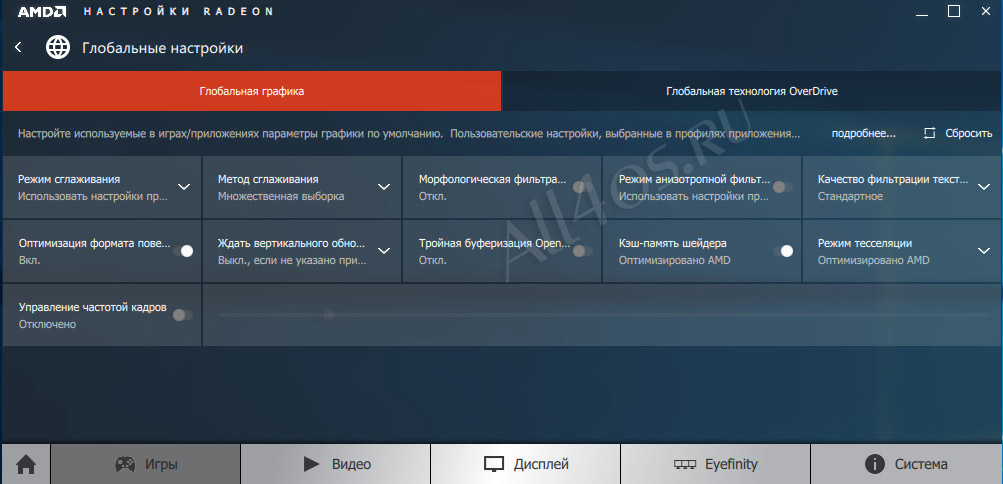
Task: Open the Home icon in bottom bar
Action: click(26, 465)
